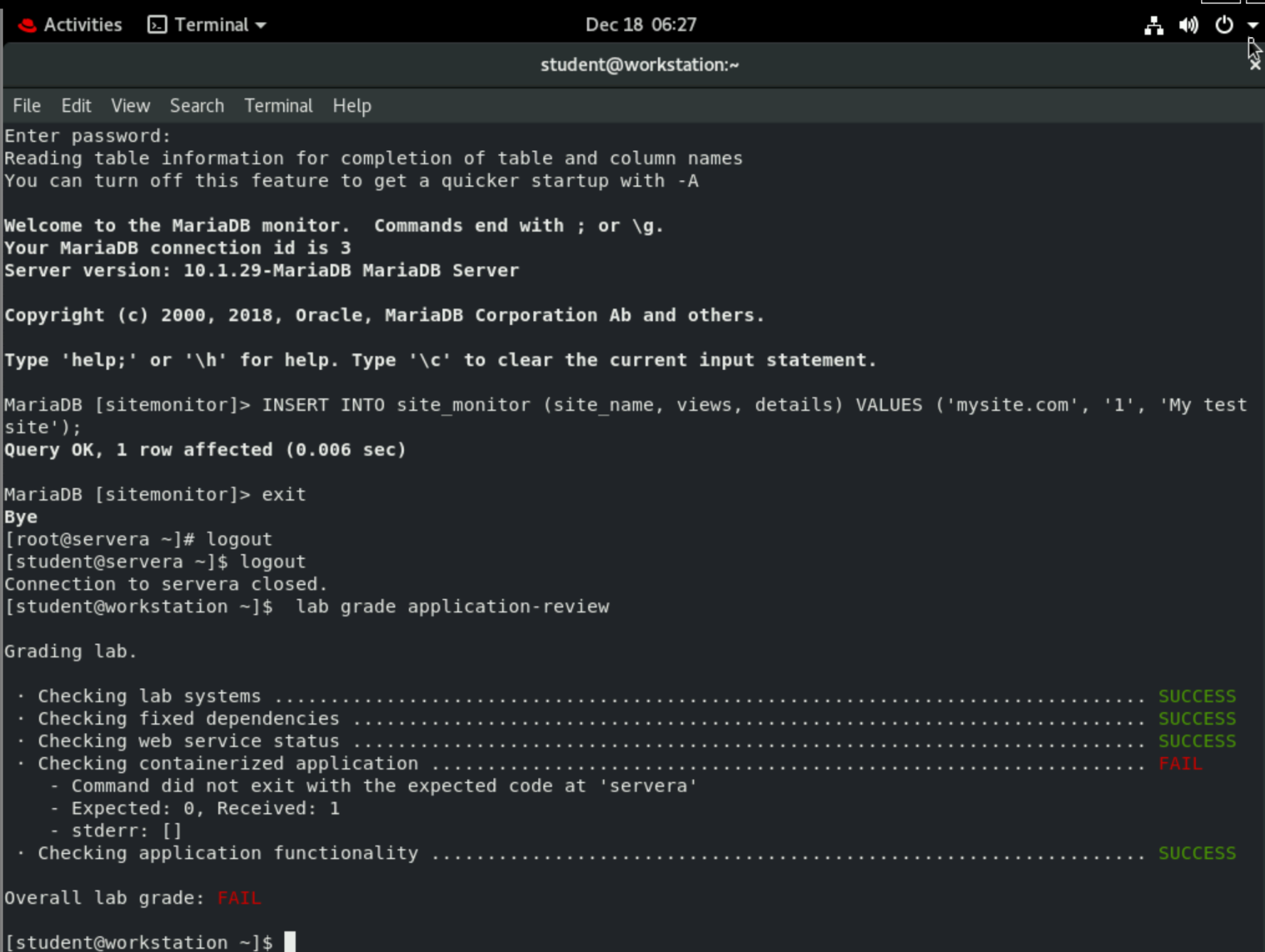Click 'Connection to servera closed.' line
1265x952 pixels.
pos(166,584)
